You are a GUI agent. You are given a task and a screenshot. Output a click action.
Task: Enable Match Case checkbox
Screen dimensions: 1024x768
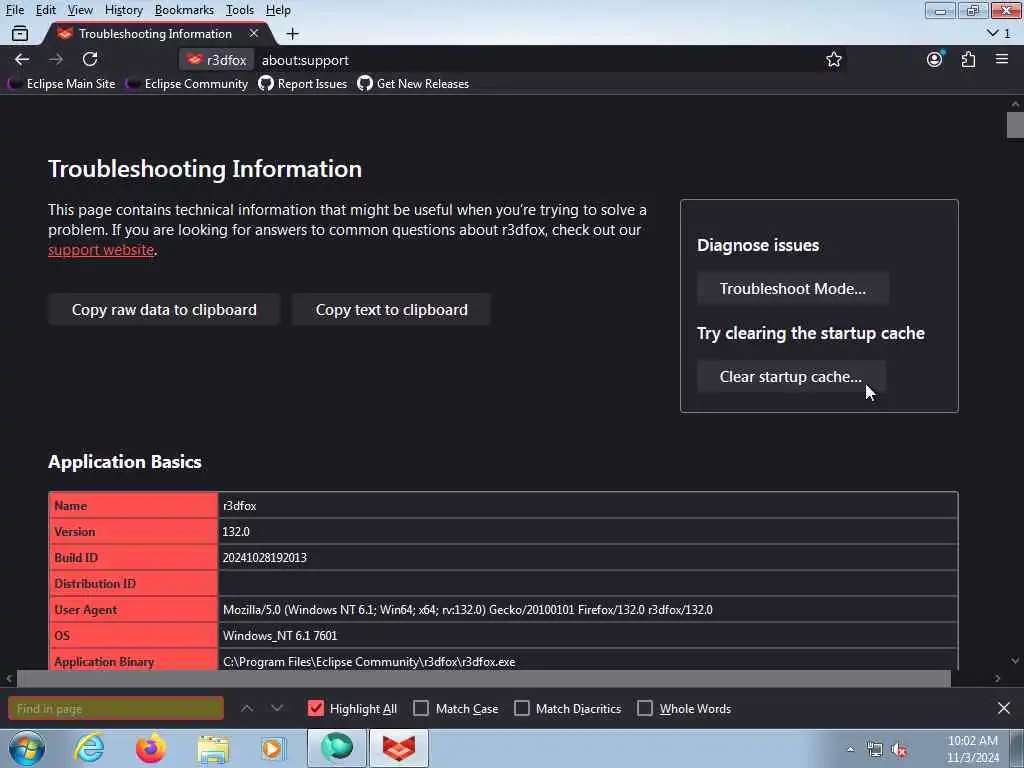421,708
